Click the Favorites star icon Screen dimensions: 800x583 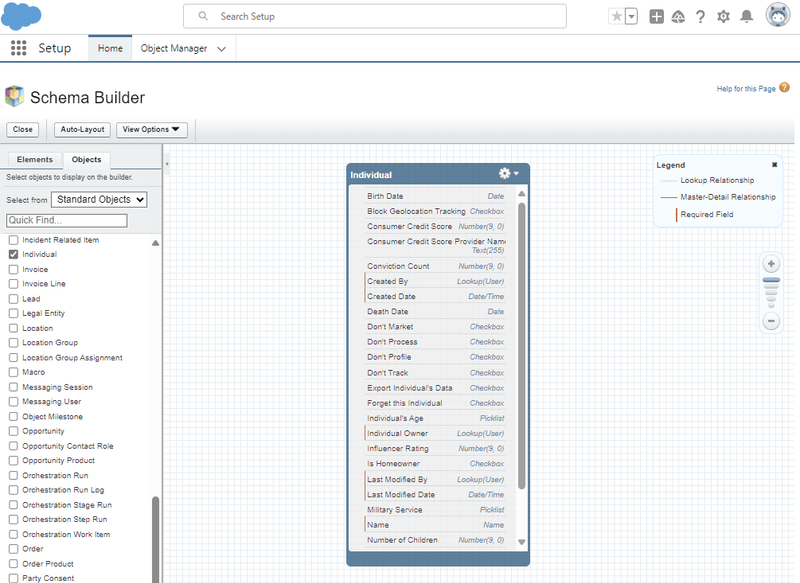coord(617,16)
